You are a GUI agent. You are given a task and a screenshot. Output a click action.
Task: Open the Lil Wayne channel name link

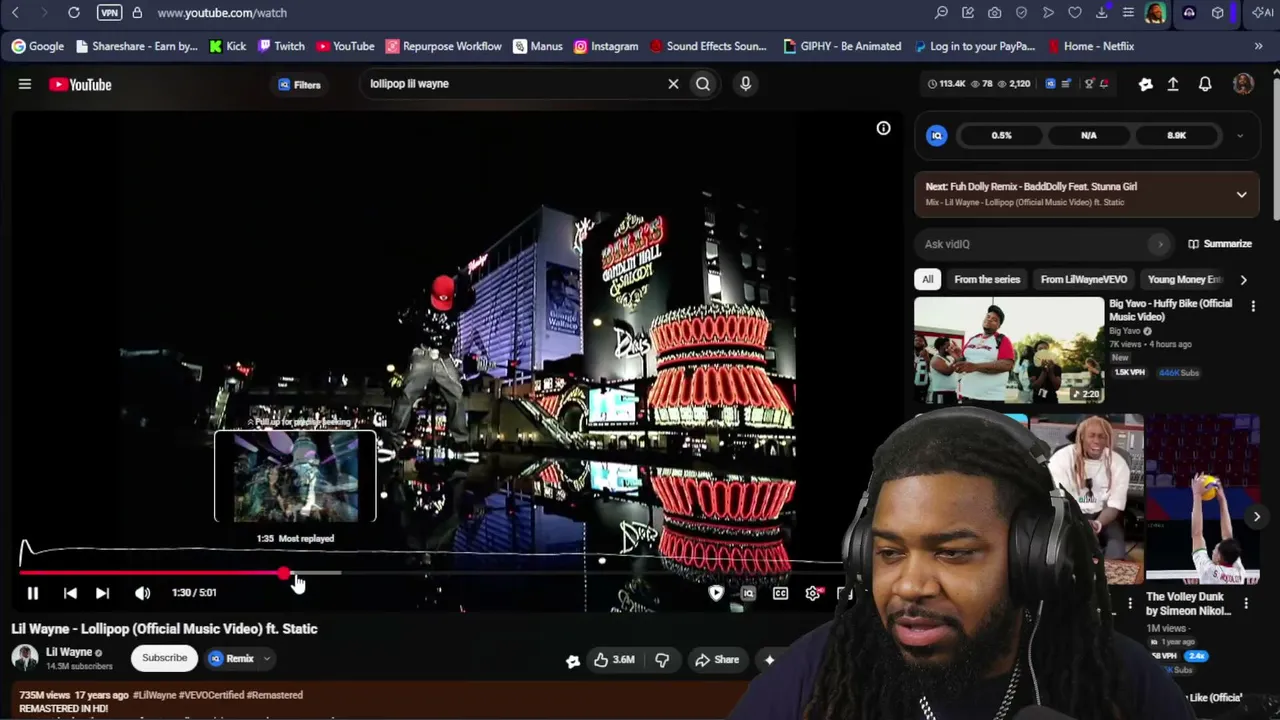click(69, 652)
